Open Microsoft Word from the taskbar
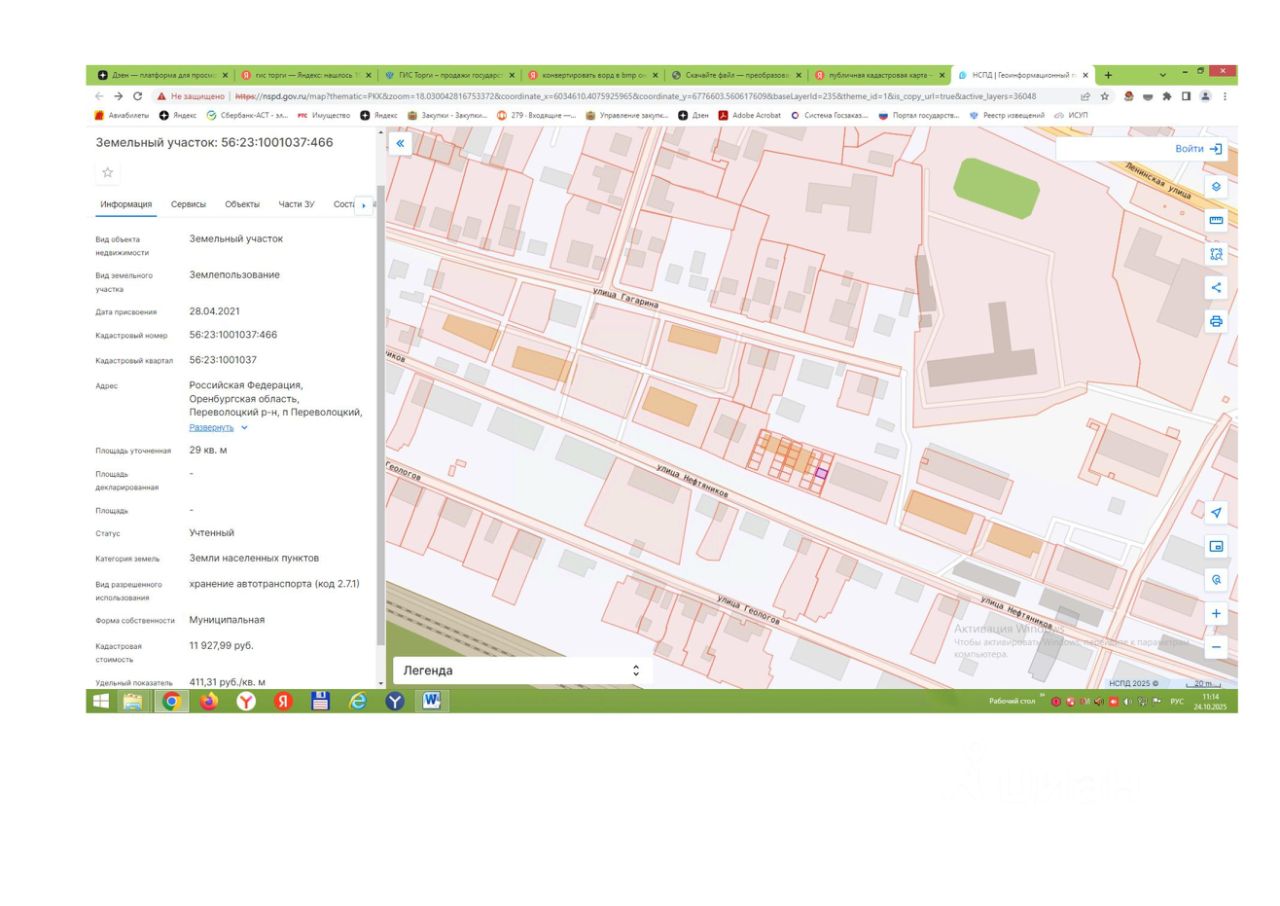The height and width of the screenshot is (906, 1280). [x=431, y=701]
